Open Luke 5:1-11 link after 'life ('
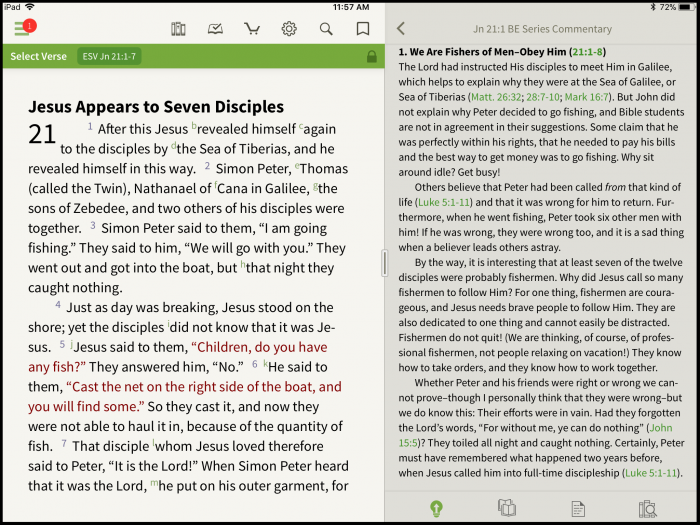The height and width of the screenshot is (525, 700). (444, 202)
